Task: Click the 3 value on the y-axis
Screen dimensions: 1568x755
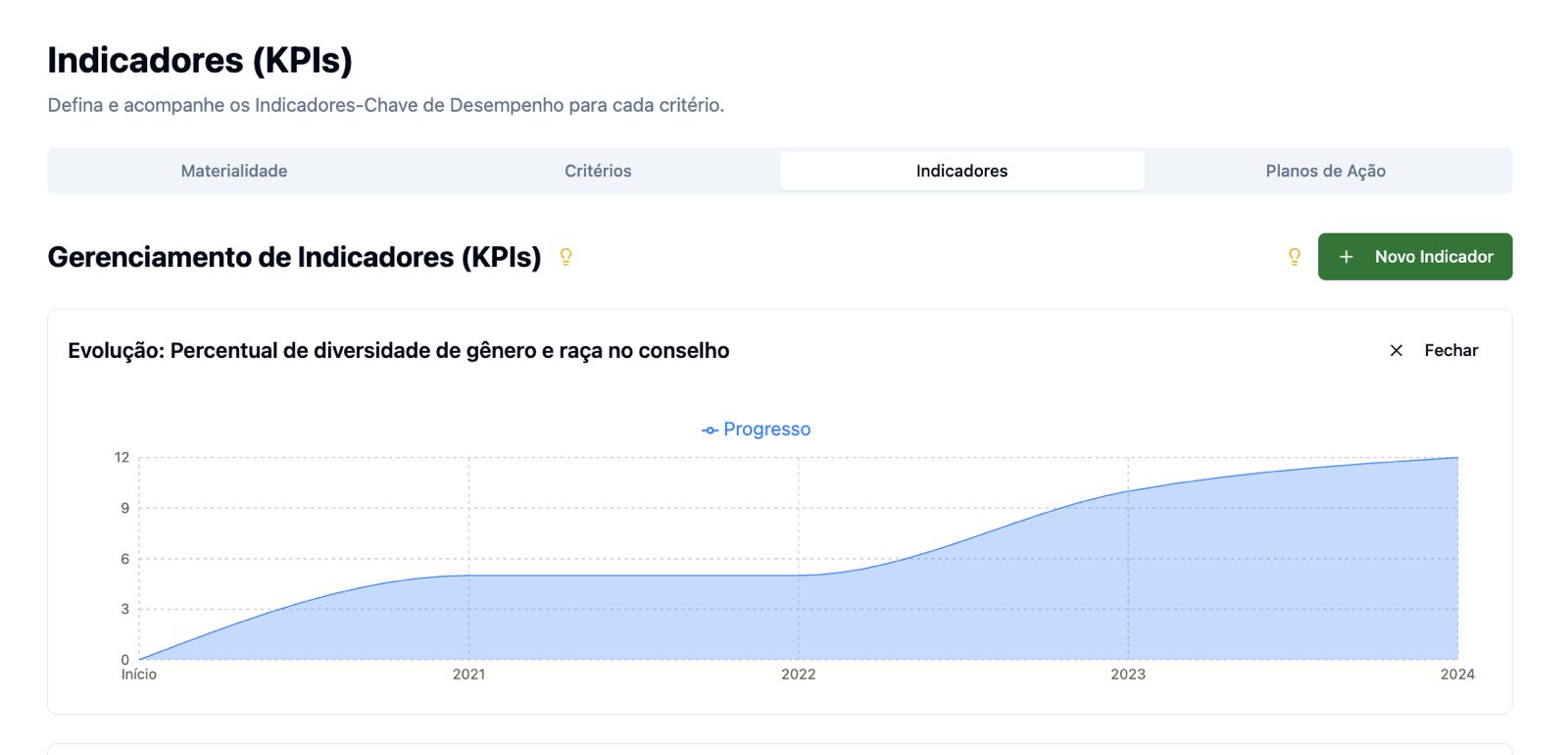Action: pos(125,609)
